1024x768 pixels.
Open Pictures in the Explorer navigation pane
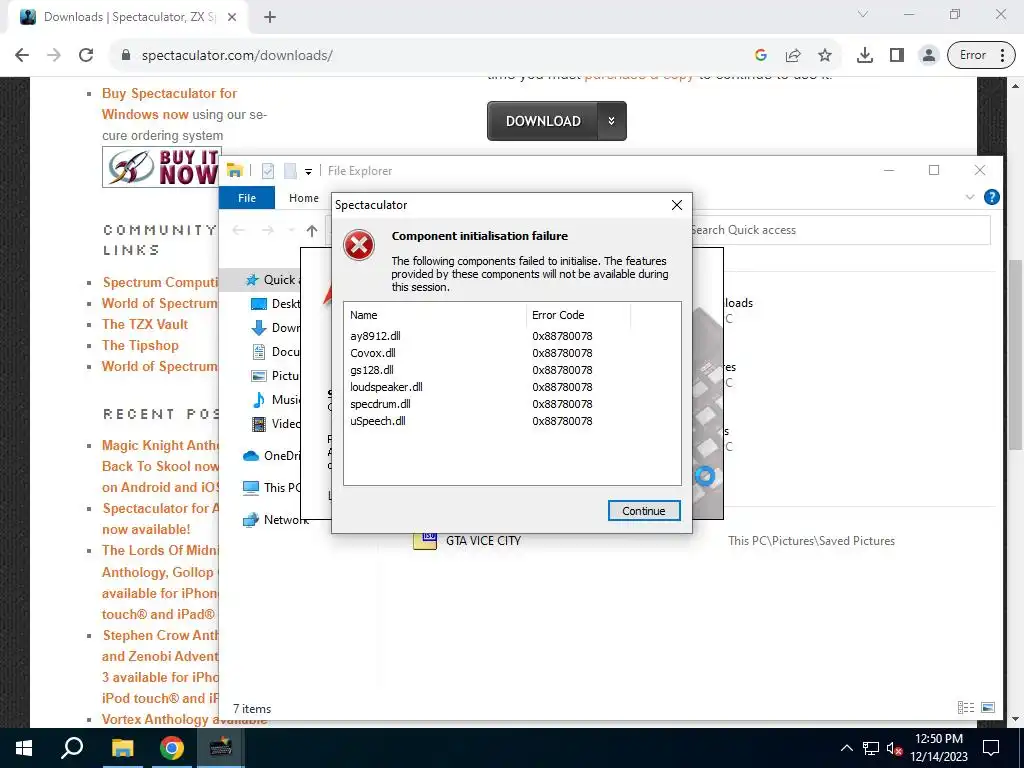[276, 376]
